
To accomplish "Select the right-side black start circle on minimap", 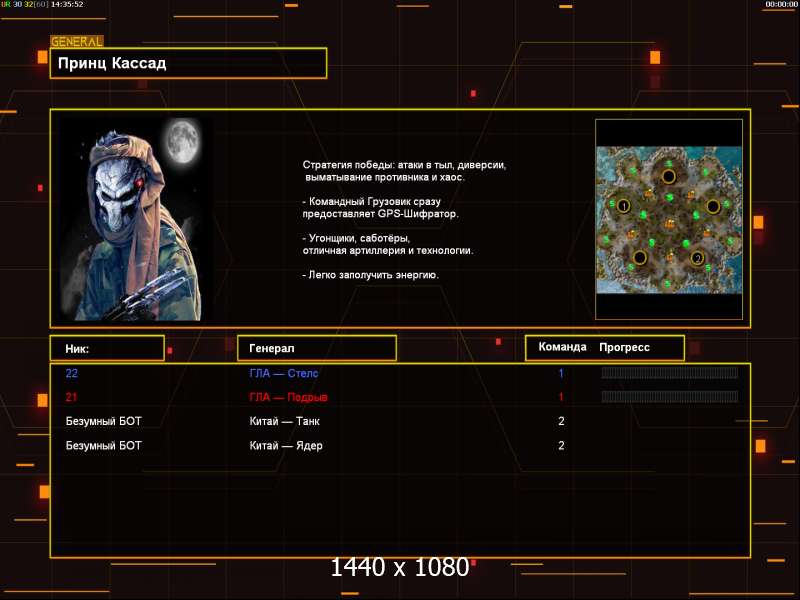I will point(713,206).
